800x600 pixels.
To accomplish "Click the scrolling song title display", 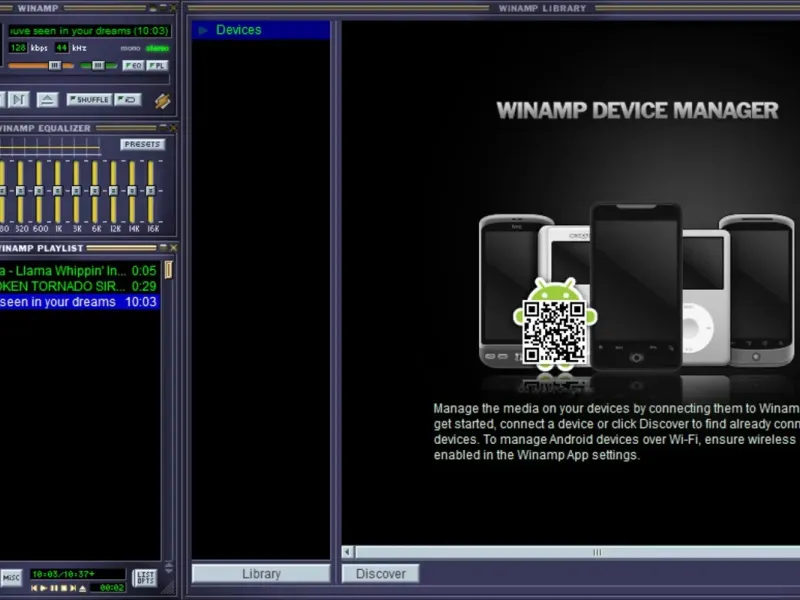I will tap(89, 31).
